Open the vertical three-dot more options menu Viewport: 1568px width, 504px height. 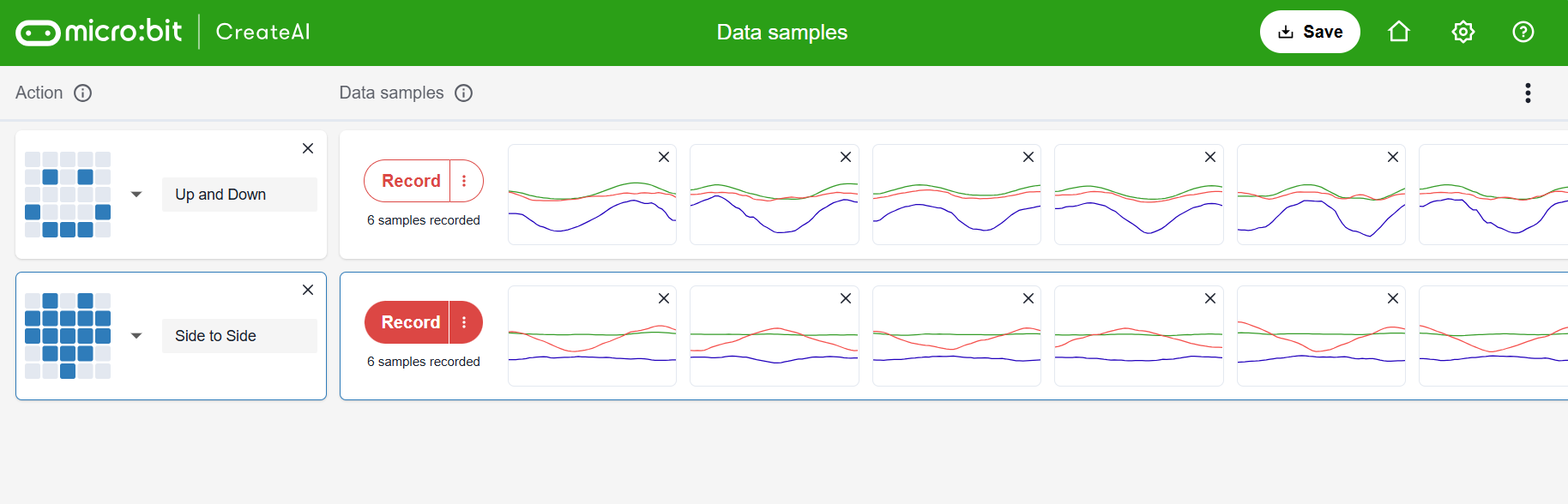(x=1528, y=93)
